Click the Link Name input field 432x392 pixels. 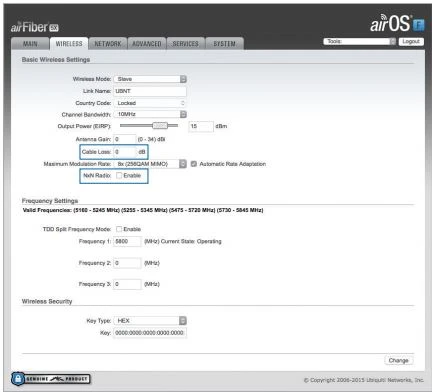click(x=150, y=91)
